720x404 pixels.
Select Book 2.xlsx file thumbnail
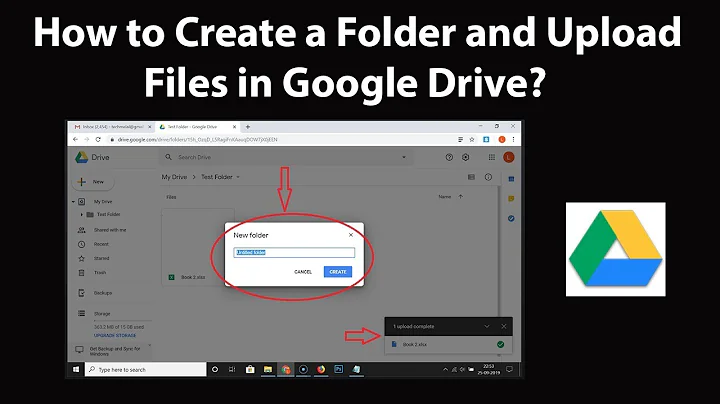[198, 247]
